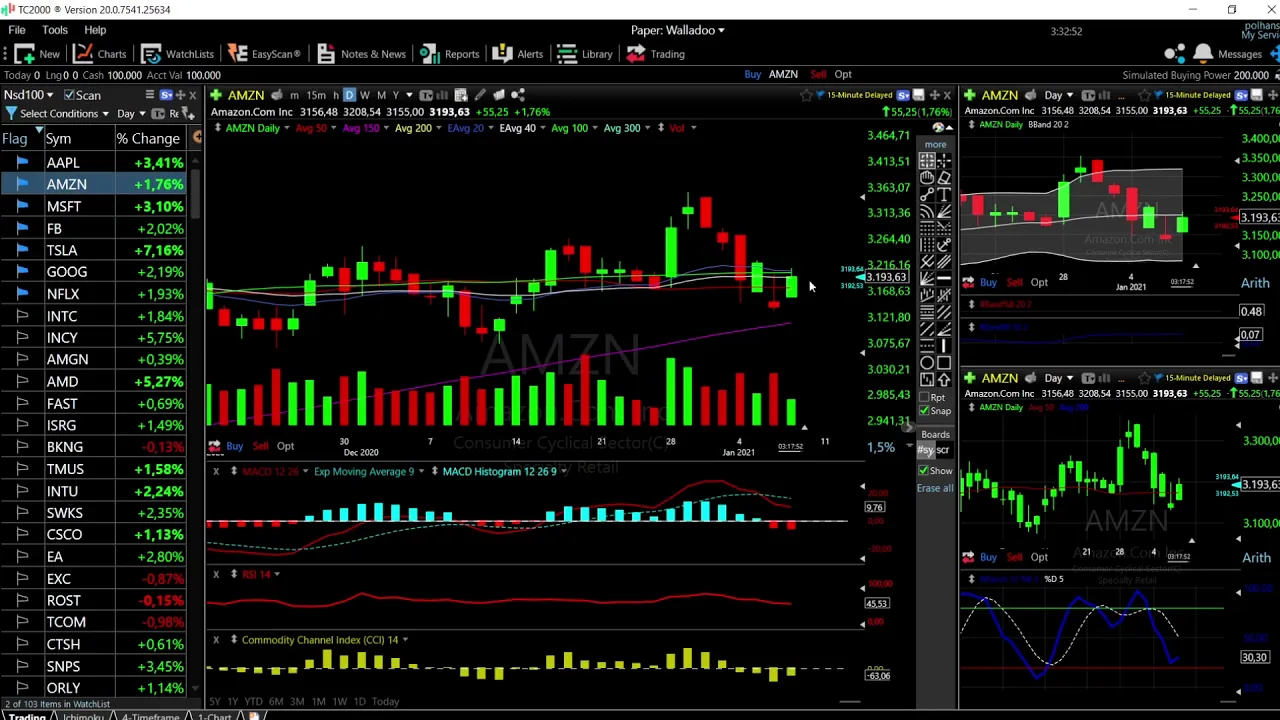Launch EasyScan from the toolbar
Image resolution: width=1280 pixels, height=720 pixels.
coord(264,54)
